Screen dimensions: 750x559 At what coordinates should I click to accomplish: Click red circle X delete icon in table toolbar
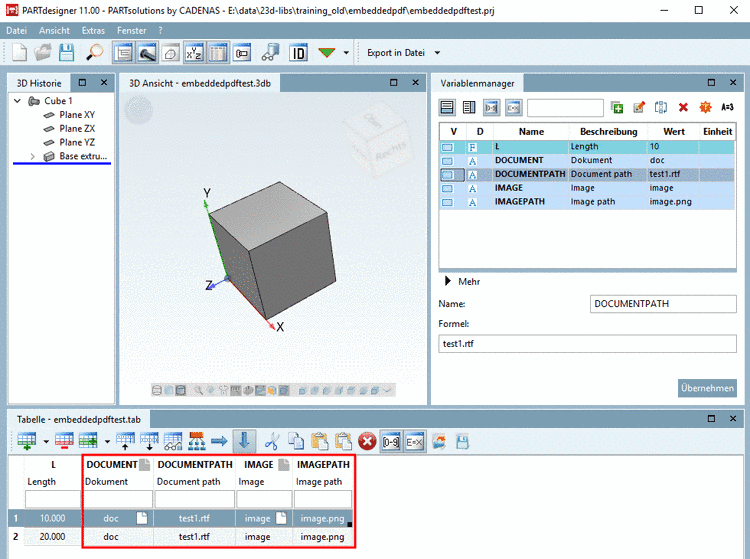coord(367,441)
